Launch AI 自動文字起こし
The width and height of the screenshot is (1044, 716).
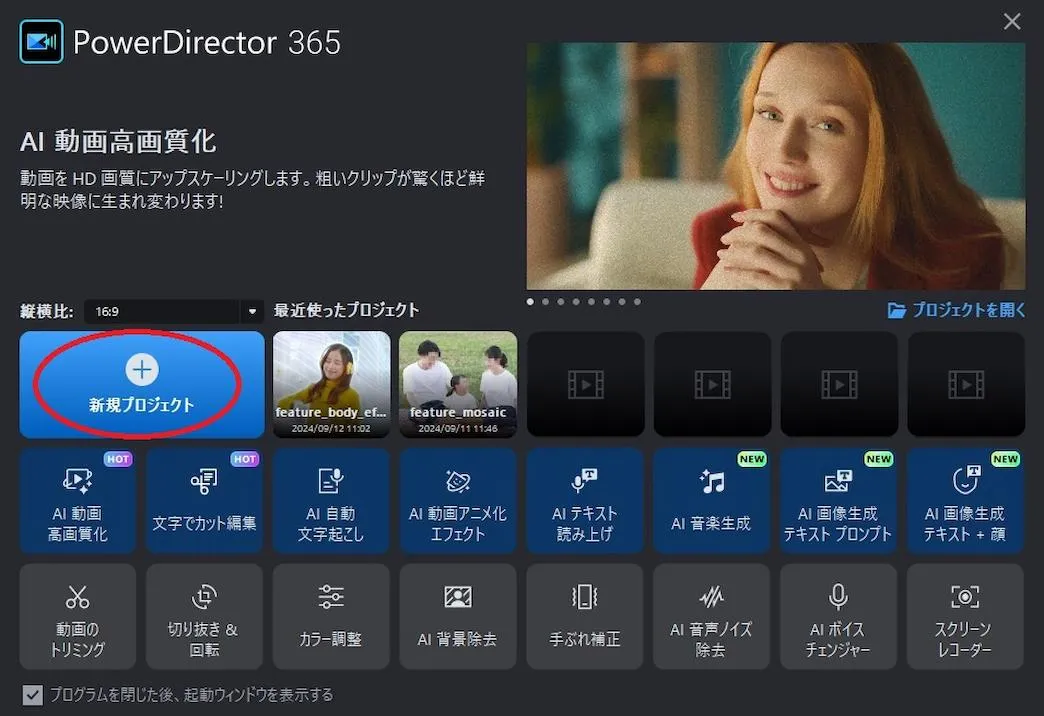(331, 500)
